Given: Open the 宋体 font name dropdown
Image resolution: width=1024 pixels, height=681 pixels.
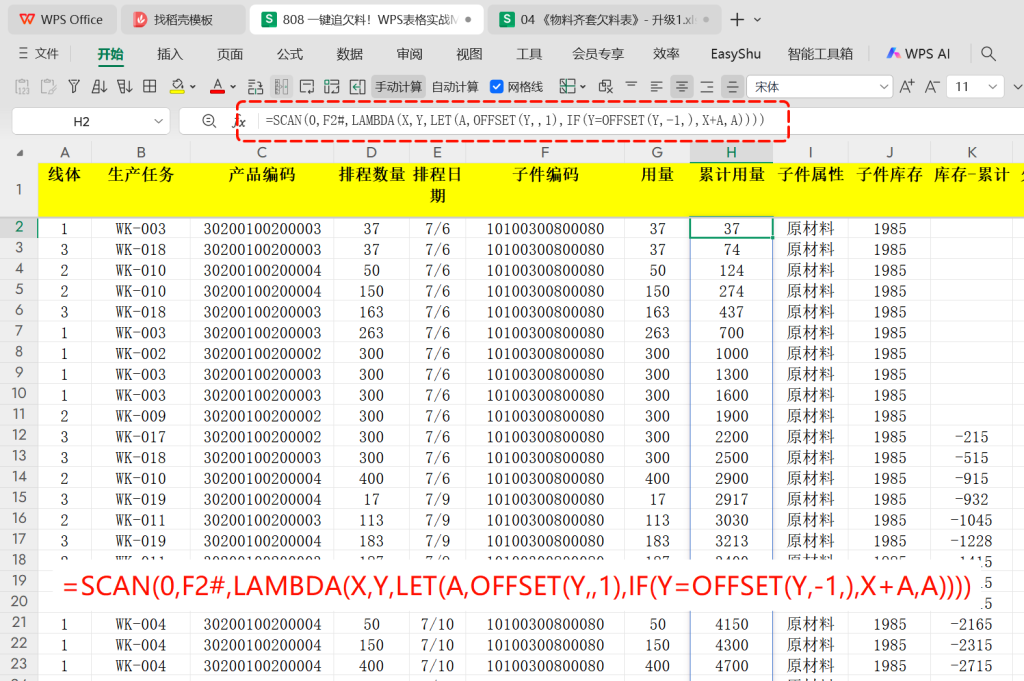Looking at the screenshot, I should pos(884,87).
